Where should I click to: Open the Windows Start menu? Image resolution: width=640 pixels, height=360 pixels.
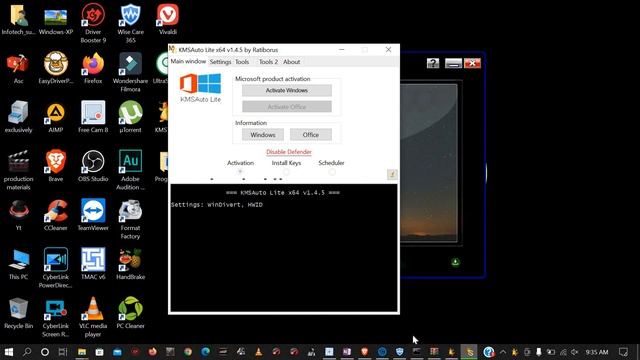(x=9, y=352)
